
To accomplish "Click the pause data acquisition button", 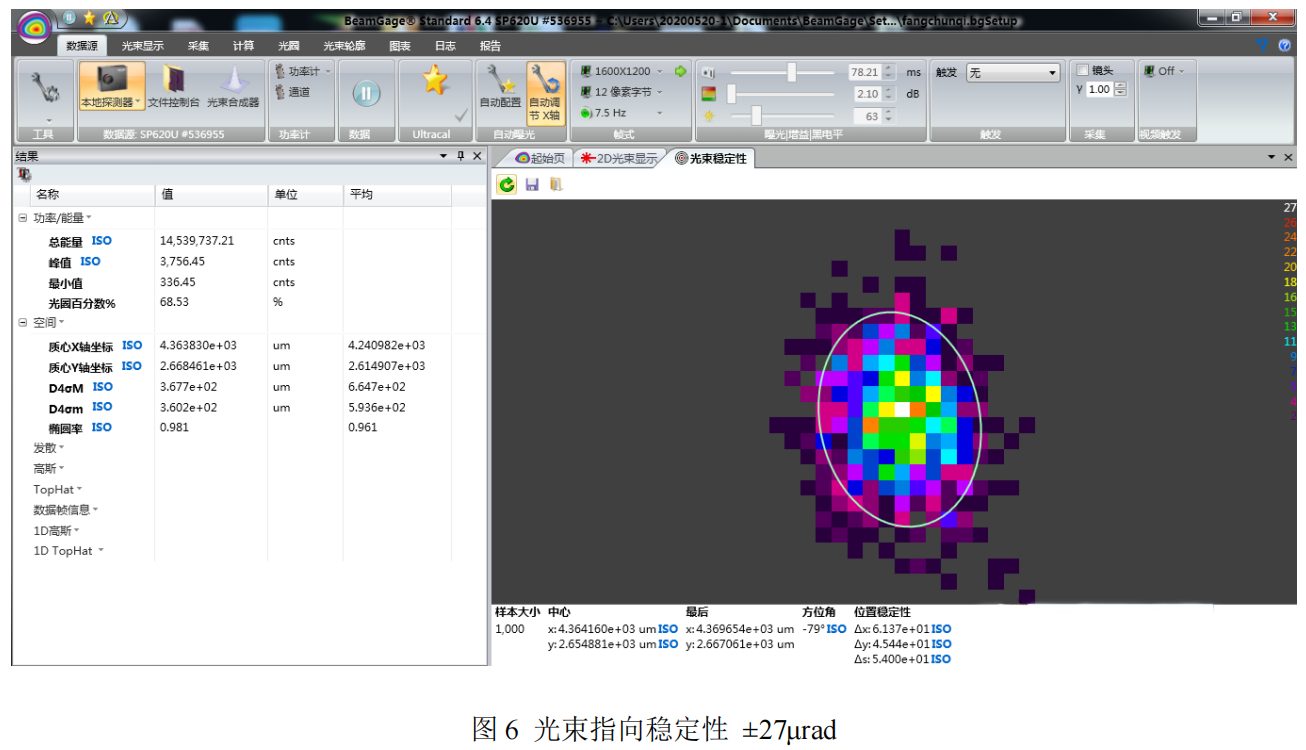I will click(x=366, y=93).
